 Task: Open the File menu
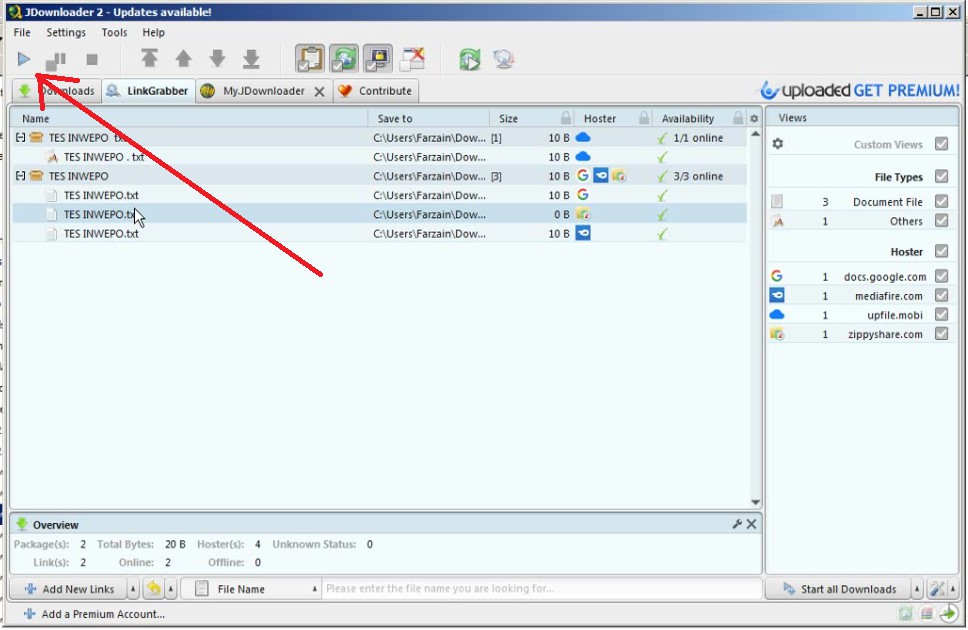[x=22, y=32]
